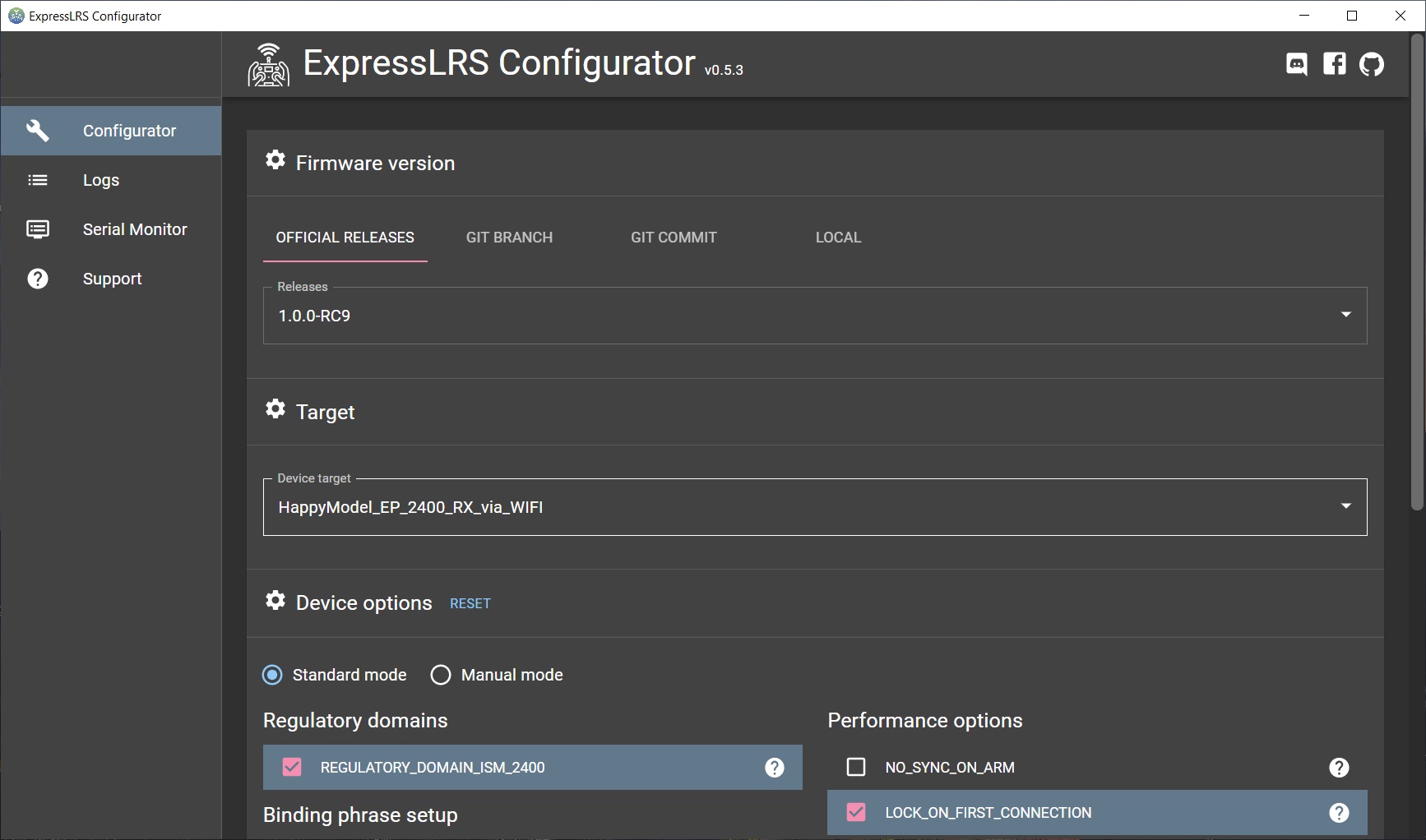Click the Logs list icon
1426x840 pixels.
point(38,180)
